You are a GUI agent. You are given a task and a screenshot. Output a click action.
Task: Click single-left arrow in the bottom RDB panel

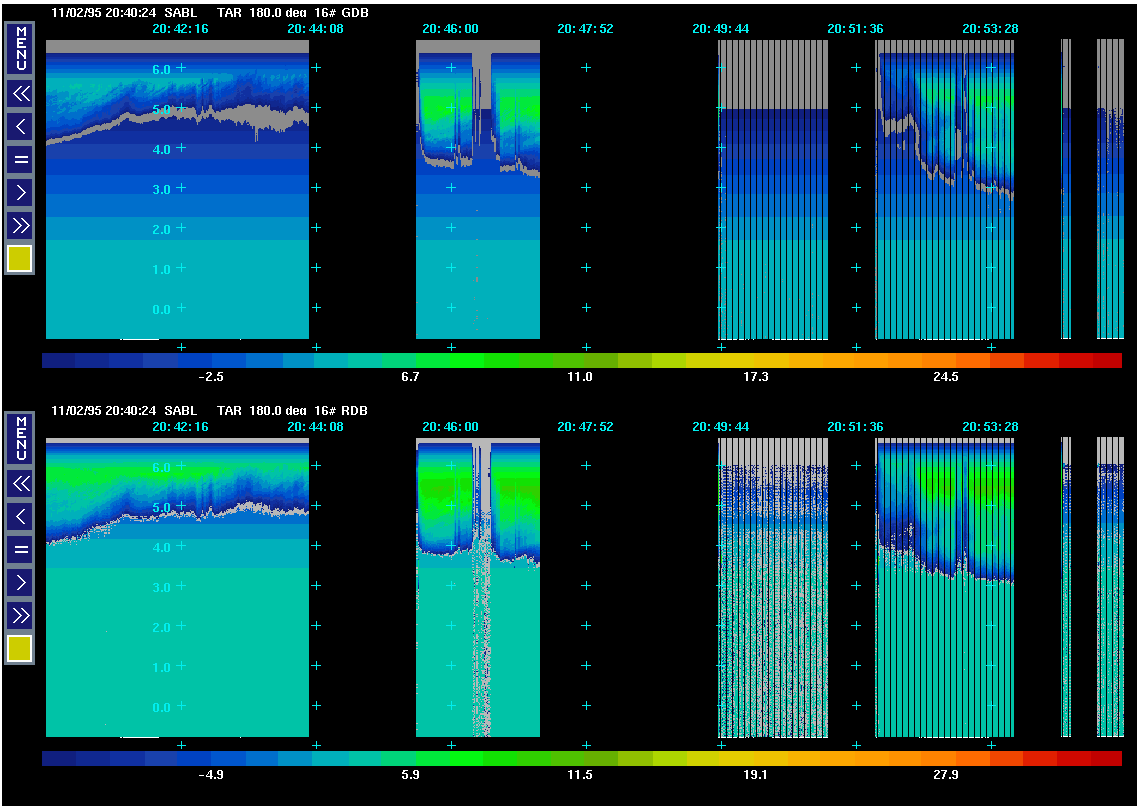click(20, 516)
